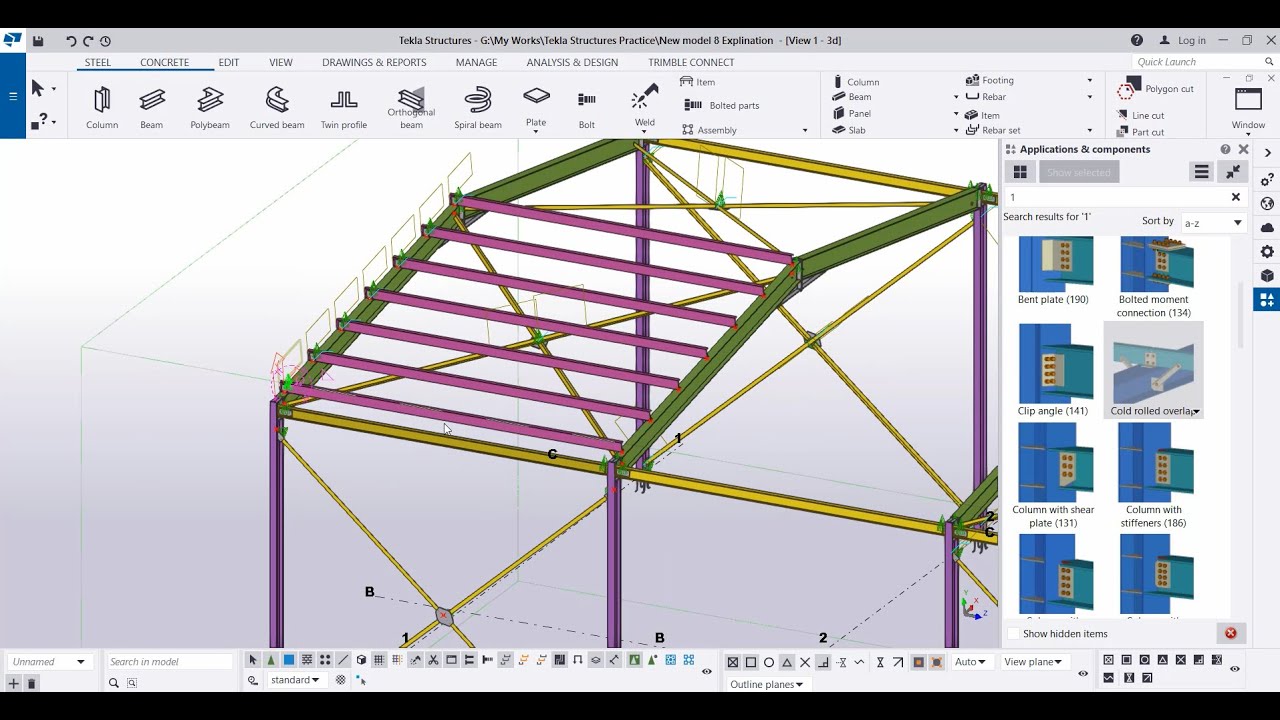Viewport: 1280px width, 720px height.
Task: Toggle the snapping toolbar eye icon
Action: (1083, 673)
